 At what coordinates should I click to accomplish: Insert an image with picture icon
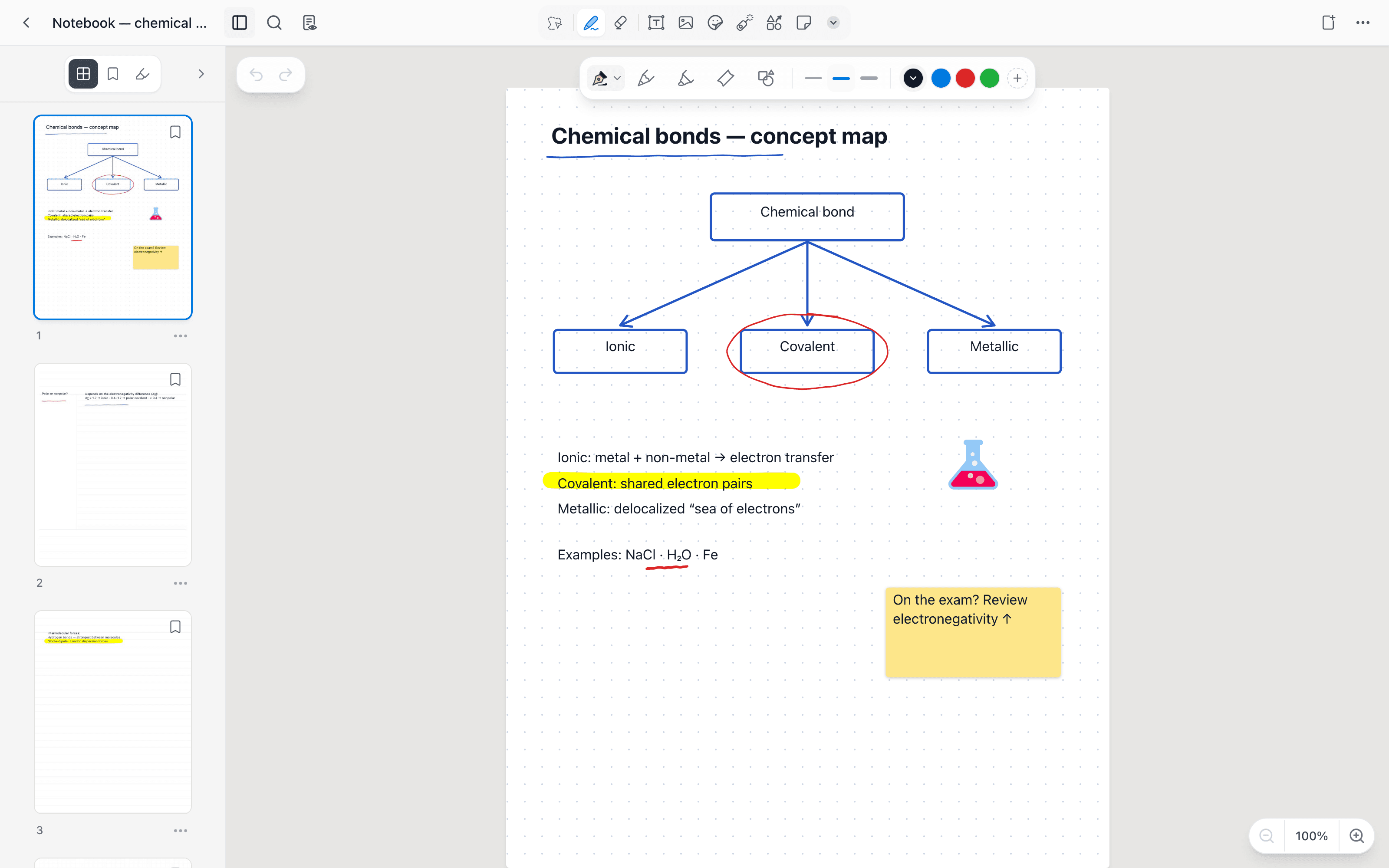pyautogui.click(x=686, y=23)
